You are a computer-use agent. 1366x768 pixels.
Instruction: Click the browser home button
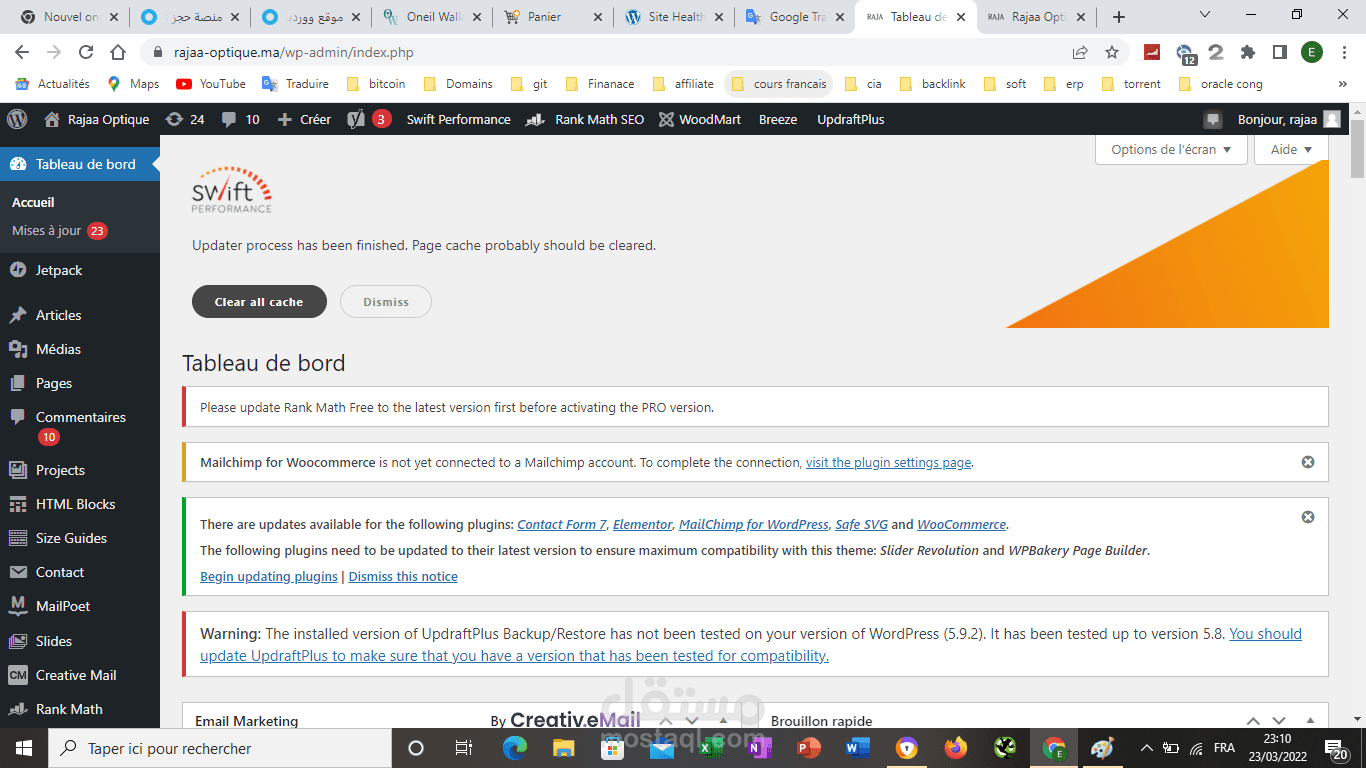click(118, 52)
